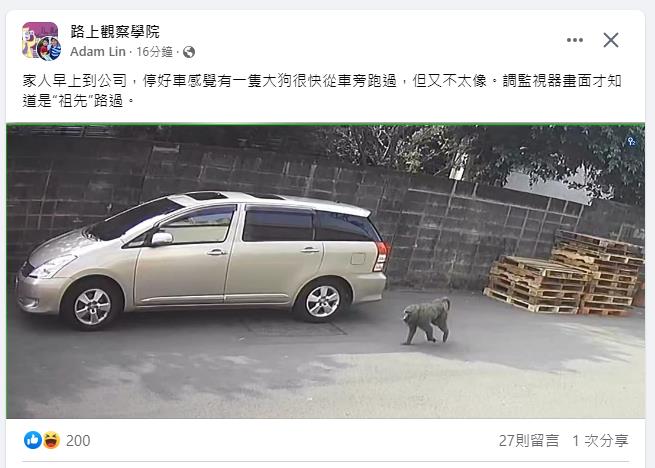Click the gold minivan in the photo

(203, 259)
